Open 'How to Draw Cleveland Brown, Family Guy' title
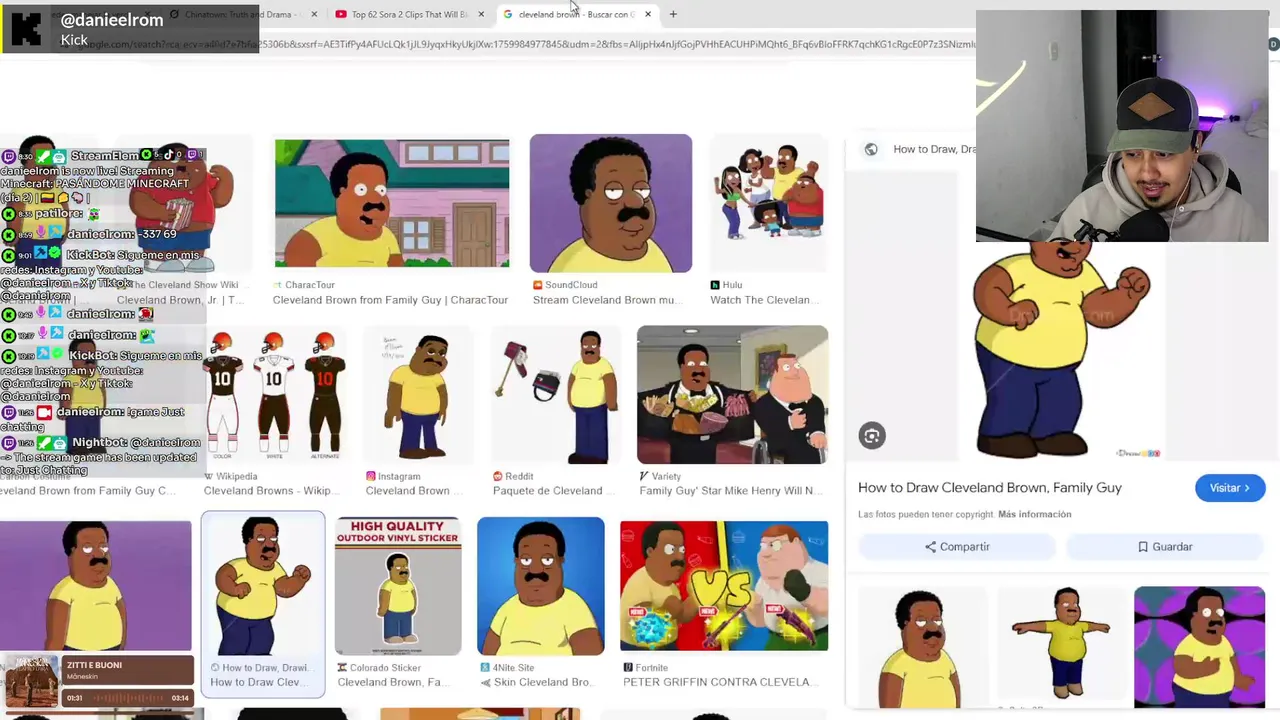The height and width of the screenshot is (720, 1280). point(990,488)
